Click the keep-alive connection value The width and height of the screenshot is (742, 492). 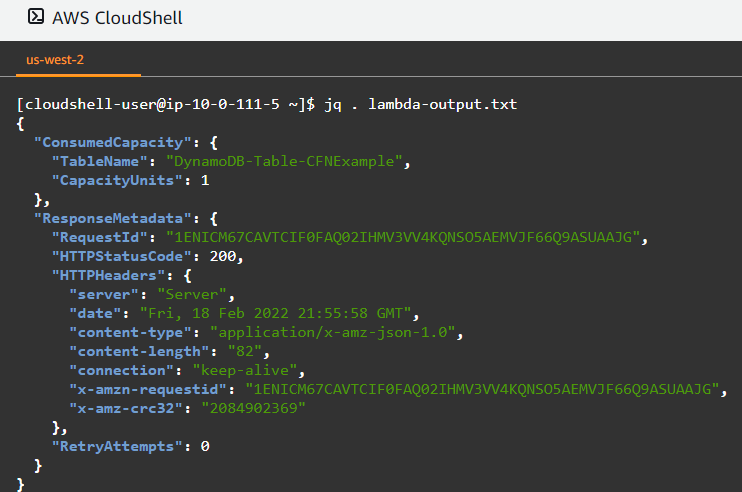pos(245,370)
